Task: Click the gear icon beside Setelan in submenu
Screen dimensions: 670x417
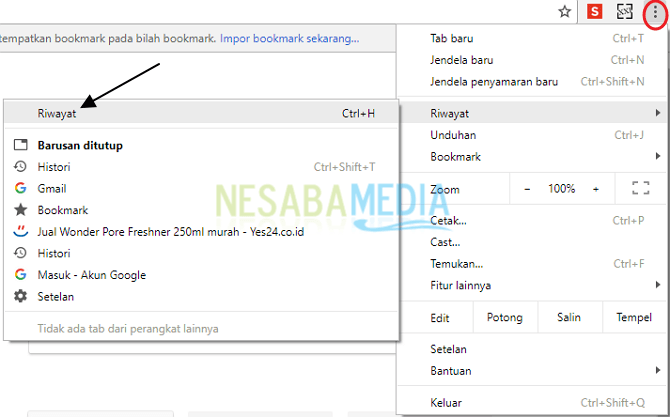Action: (21, 296)
